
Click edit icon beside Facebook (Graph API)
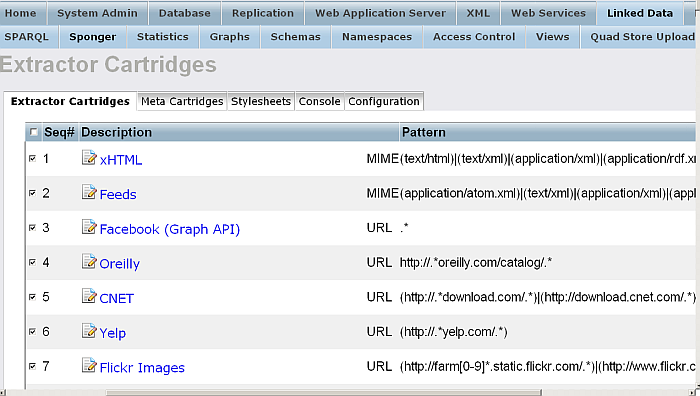(x=89, y=227)
